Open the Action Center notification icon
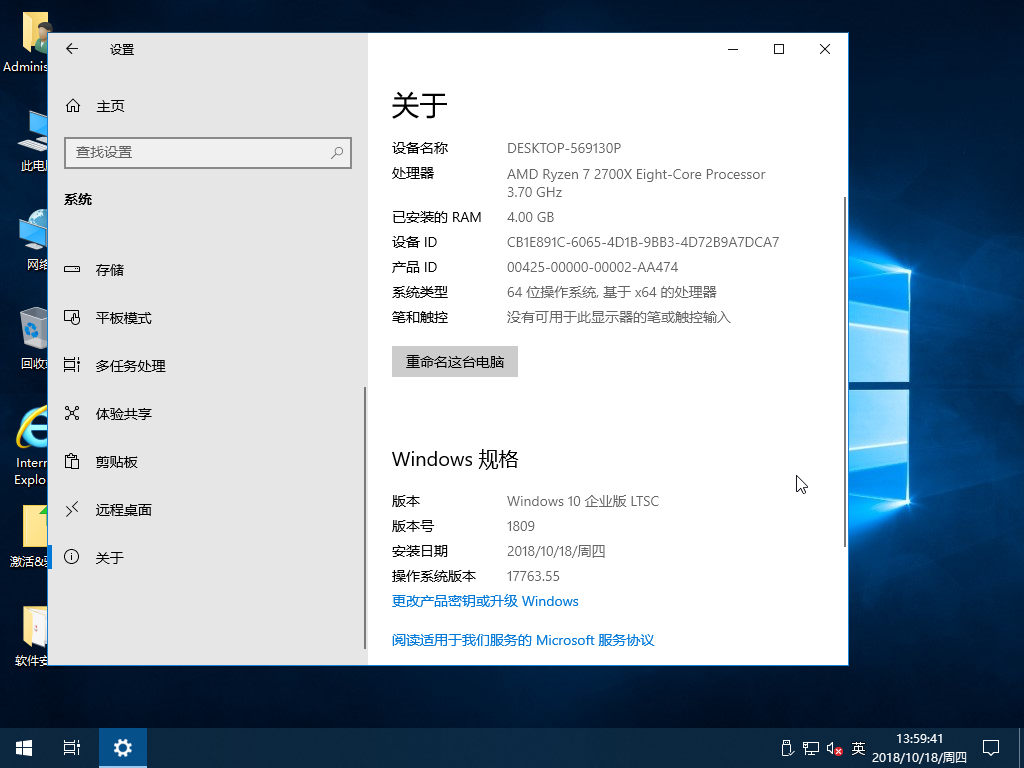Viewport: 1024px width, 768px height. pyautogui.click(x=991, y=748)
